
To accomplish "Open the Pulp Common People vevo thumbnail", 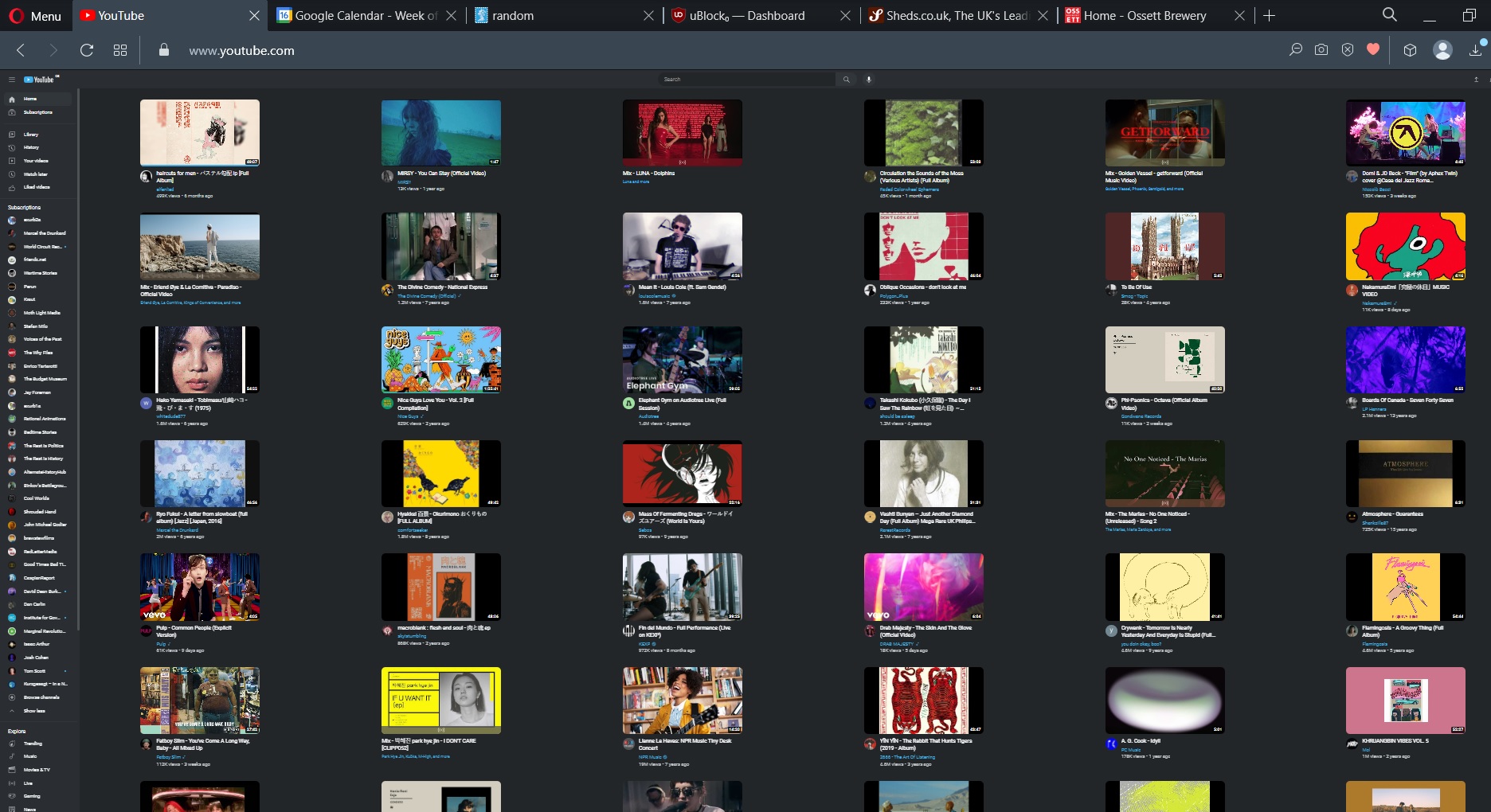I will pos(200,587).
